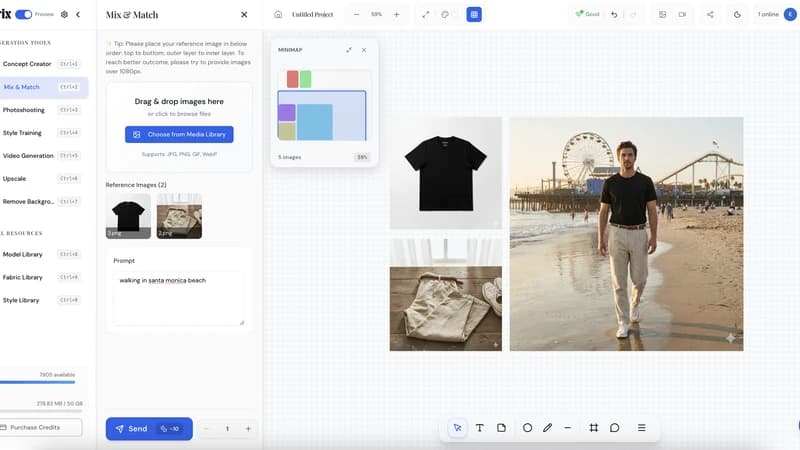Open Style Training tool

point(42,133)
